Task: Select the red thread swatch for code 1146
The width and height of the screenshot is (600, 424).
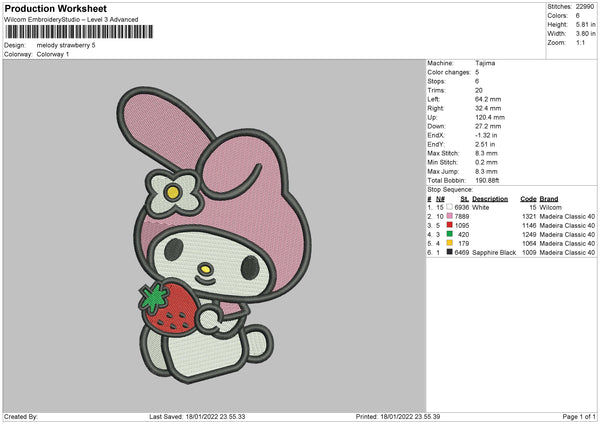Action: 449,225
